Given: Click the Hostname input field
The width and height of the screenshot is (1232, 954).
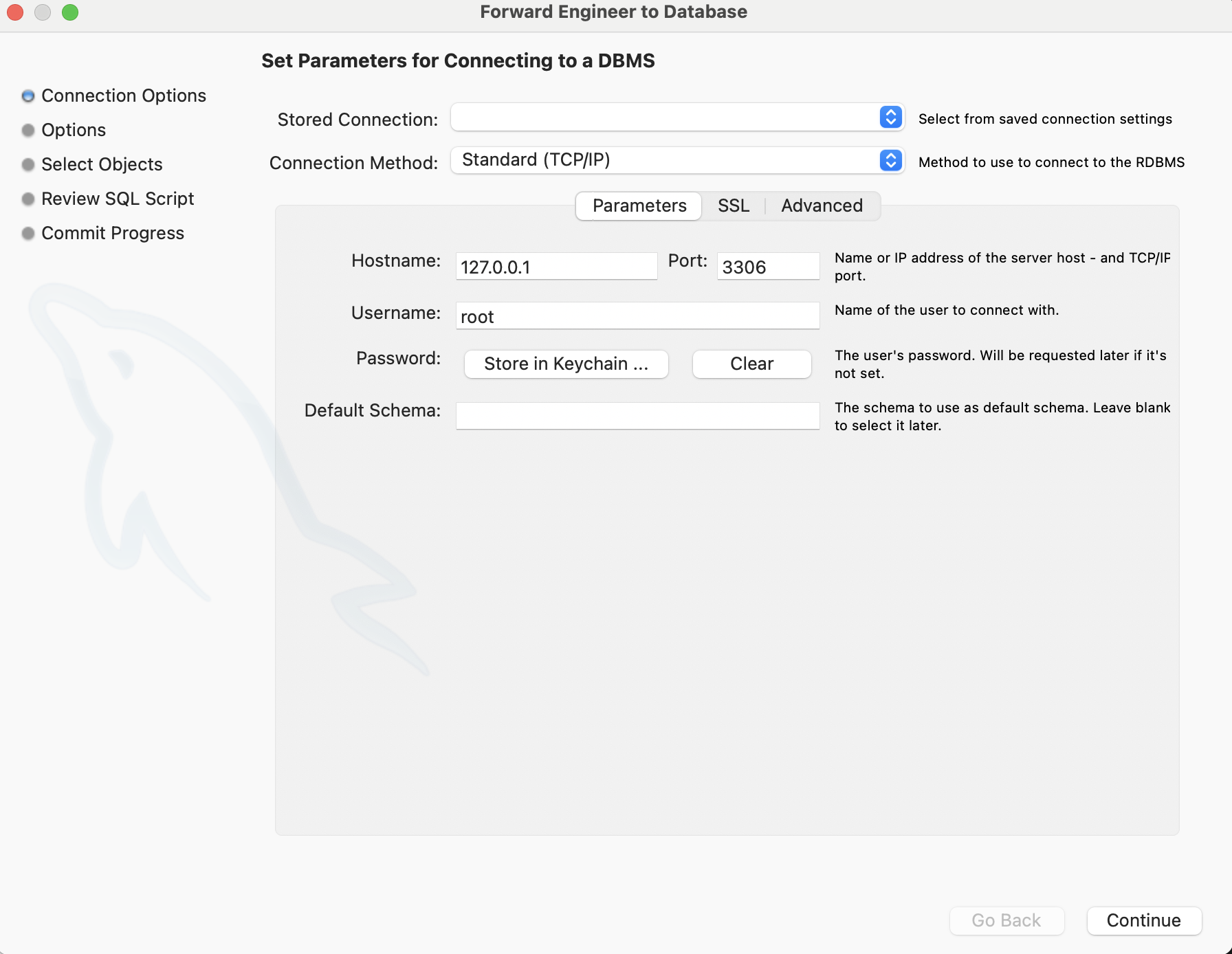Looking at the screenshot, I should pyautogui.click(x=556, y=267).
